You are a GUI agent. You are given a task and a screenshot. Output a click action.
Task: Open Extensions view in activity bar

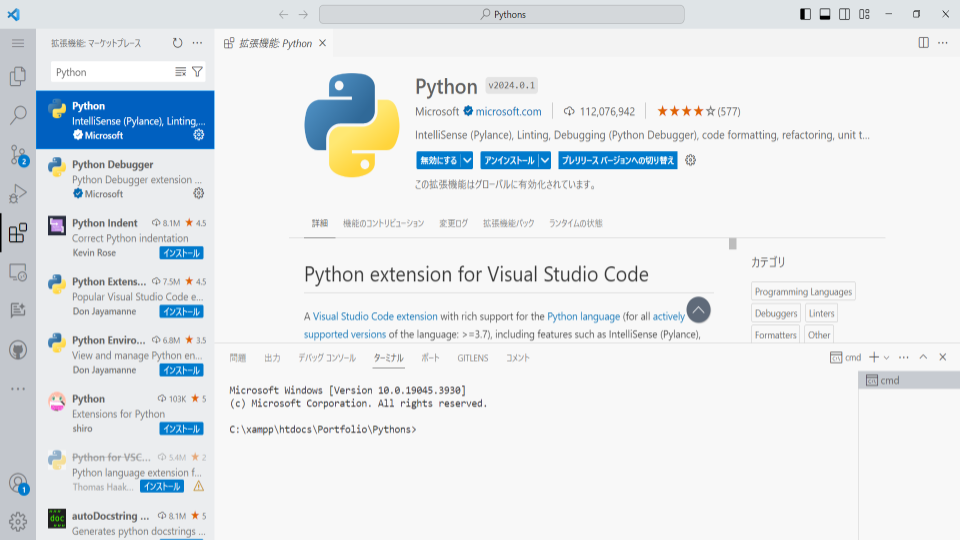(18, 233)
